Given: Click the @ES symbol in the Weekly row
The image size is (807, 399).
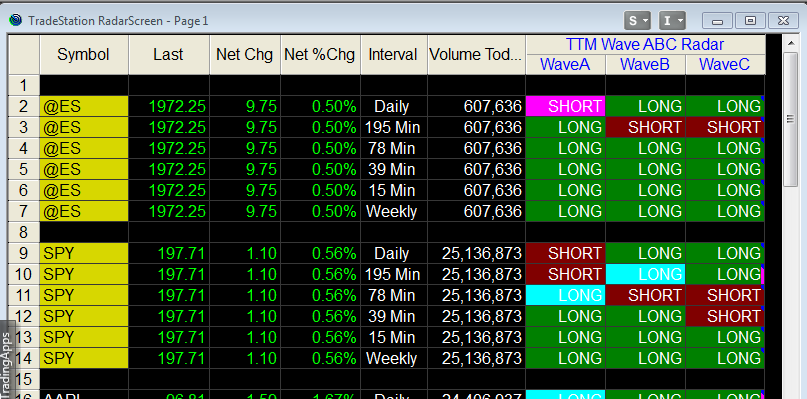Looking at the screenshot, I should (x=83, y=211).
